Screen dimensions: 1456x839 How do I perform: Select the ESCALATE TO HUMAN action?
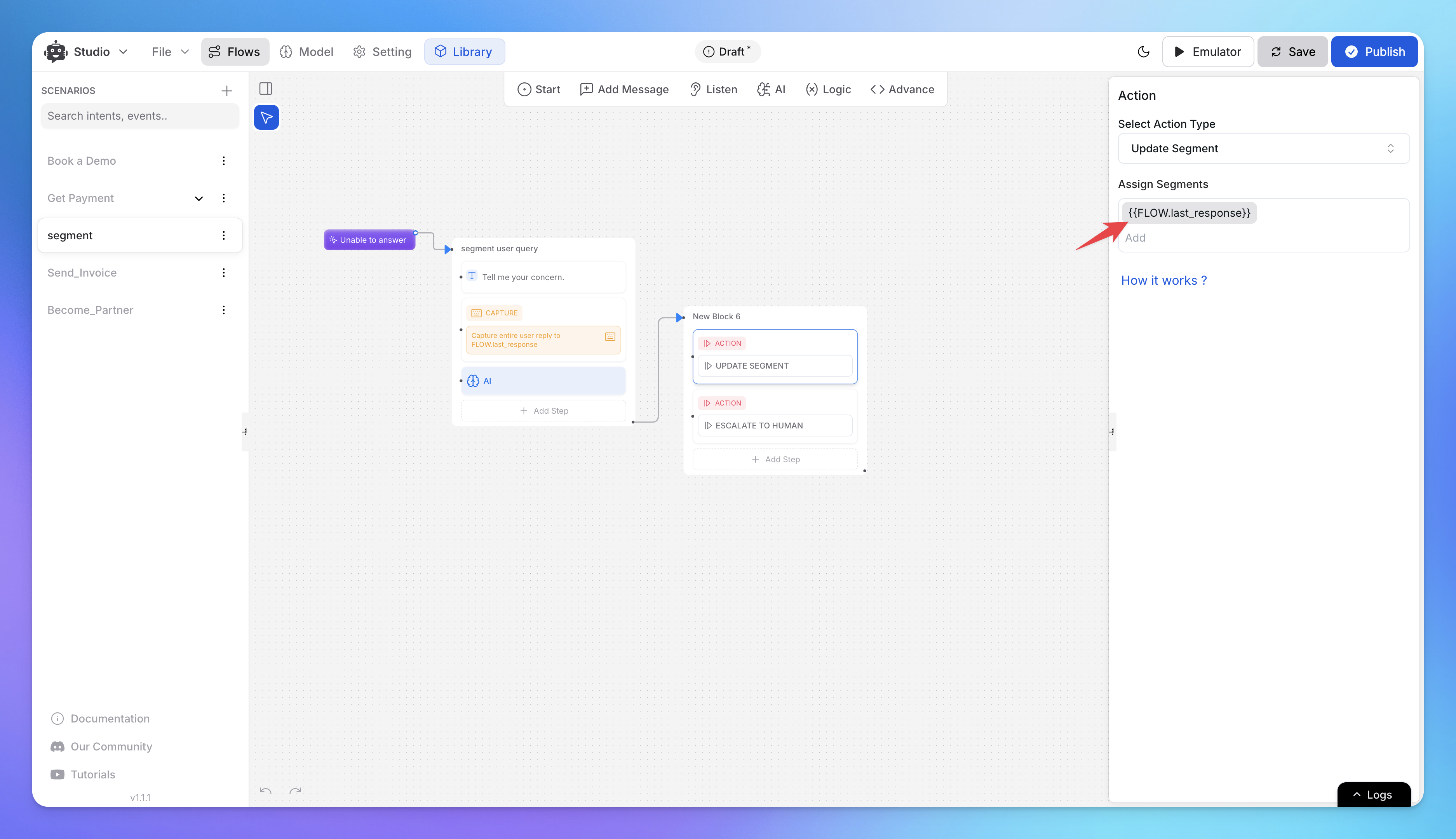775,426
